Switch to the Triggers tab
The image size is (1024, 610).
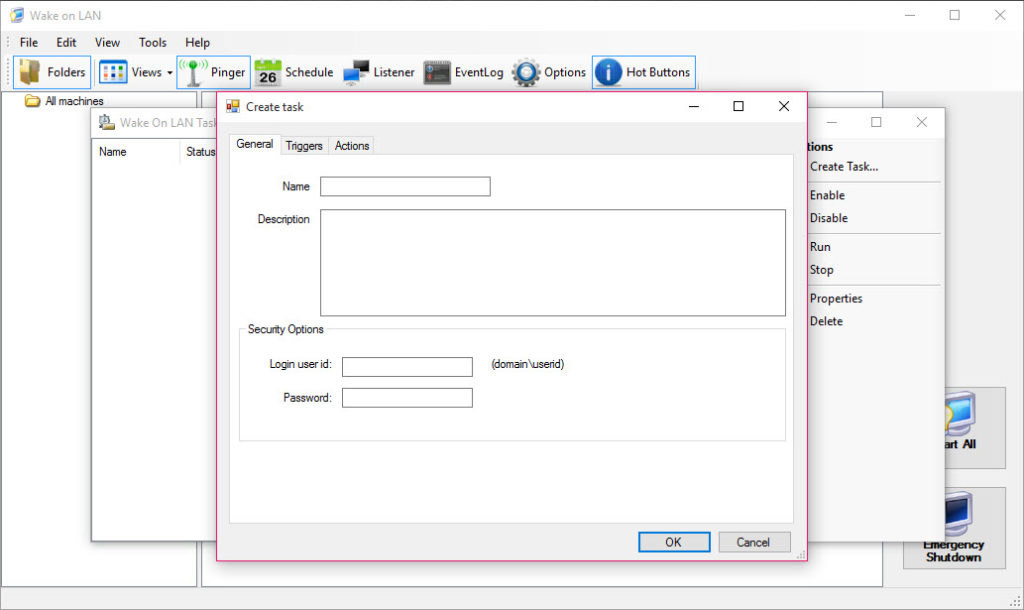304,146
